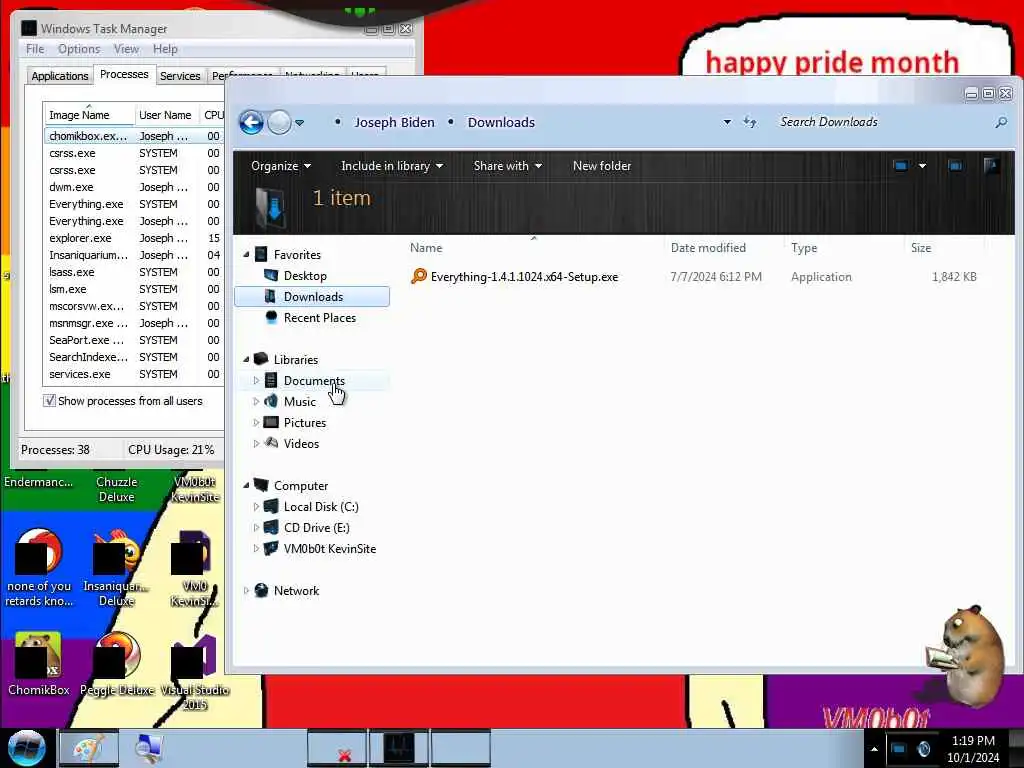Collapse the Favorites group
Viewport: 1024px width, 768px height.
[x=246, y=255]
